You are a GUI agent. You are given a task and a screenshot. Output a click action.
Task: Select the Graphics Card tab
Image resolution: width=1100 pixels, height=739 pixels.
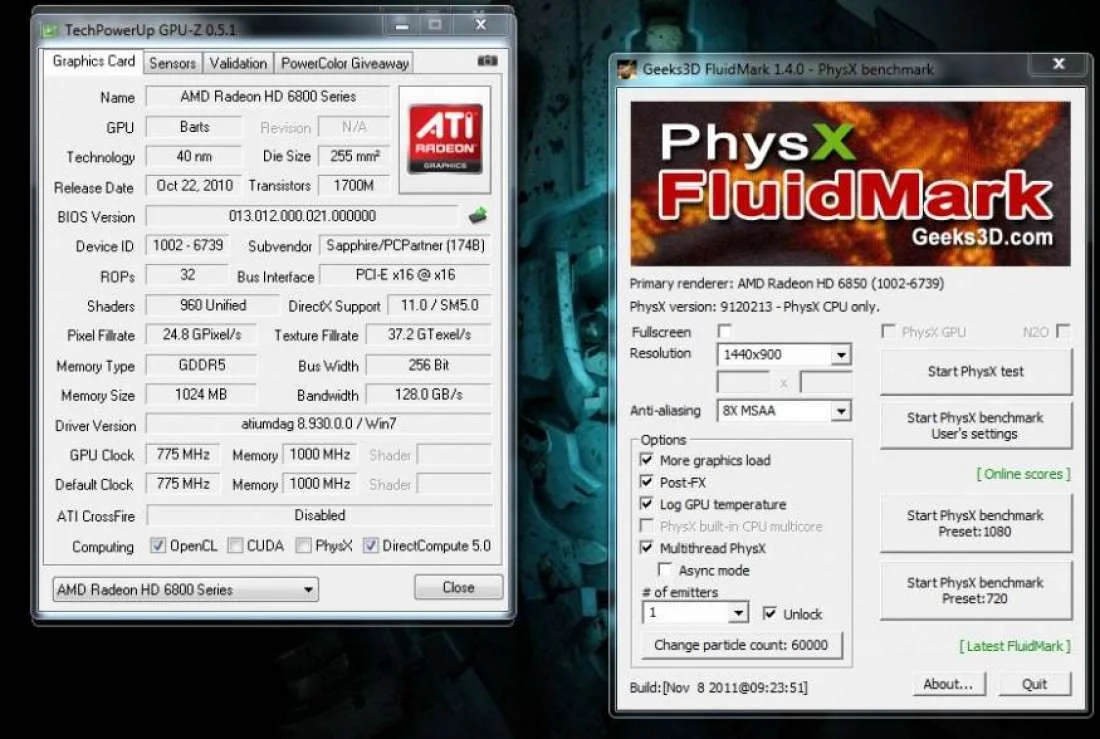[93, 61]
